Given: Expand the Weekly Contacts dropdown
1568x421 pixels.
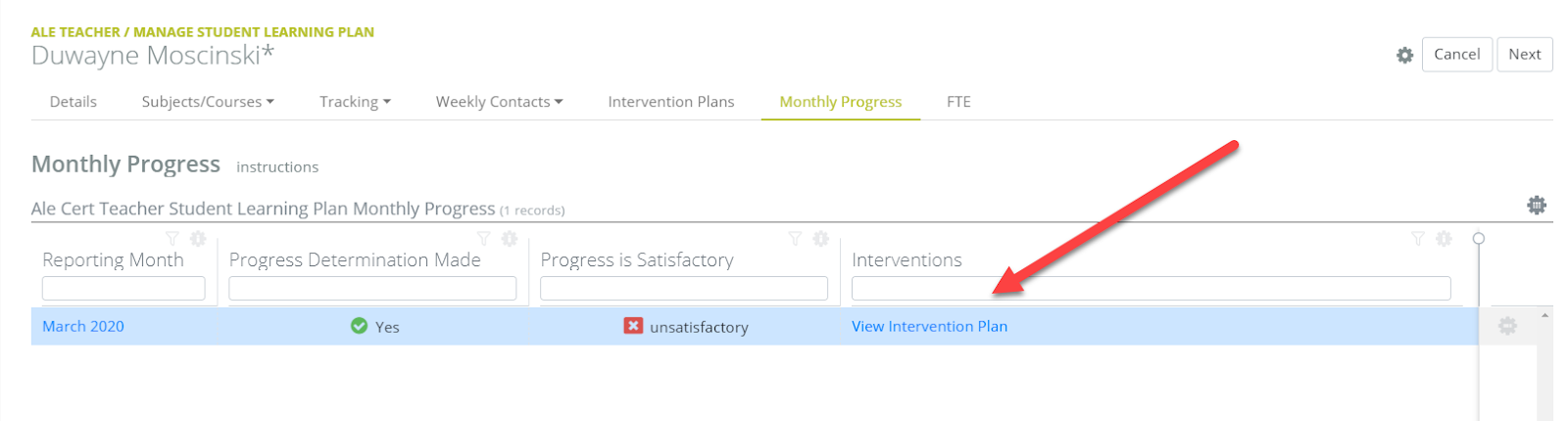Looking at the screenshot, I should pyautogui.click(x=499, y=102).
